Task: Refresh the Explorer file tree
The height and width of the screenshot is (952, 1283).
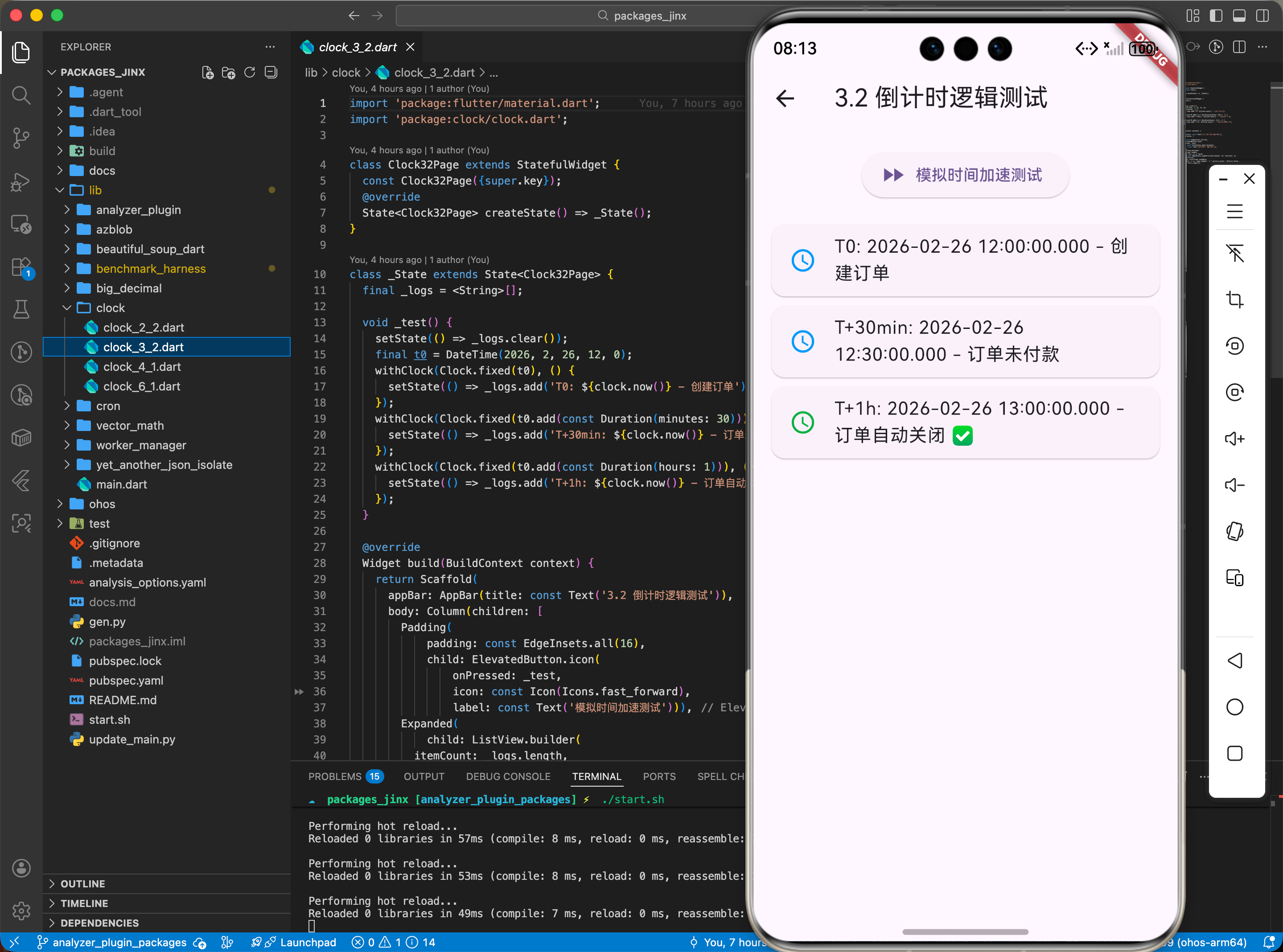Action: pos(250,72)
